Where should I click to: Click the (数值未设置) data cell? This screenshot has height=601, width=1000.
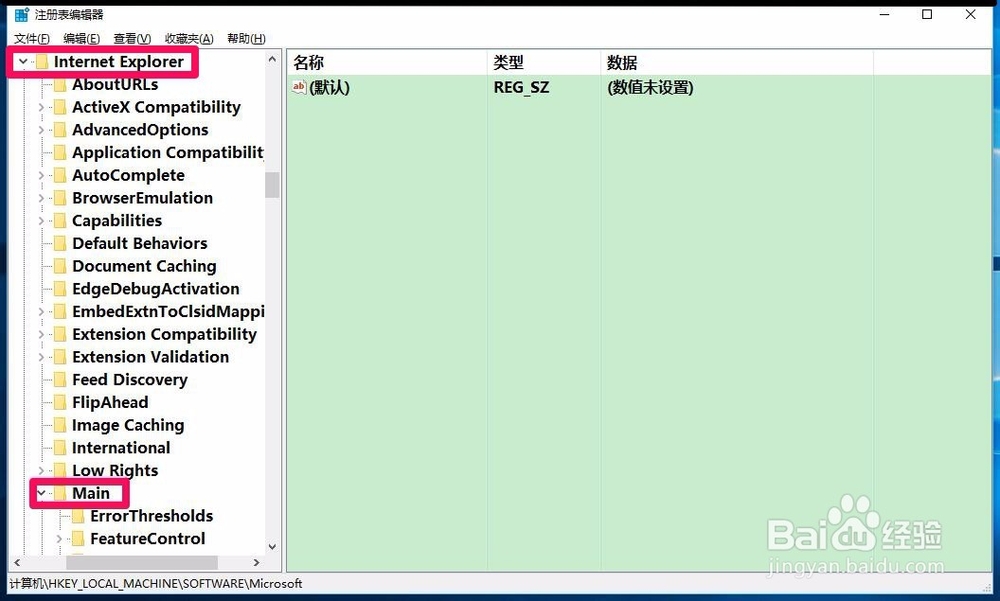pos(650,87)
